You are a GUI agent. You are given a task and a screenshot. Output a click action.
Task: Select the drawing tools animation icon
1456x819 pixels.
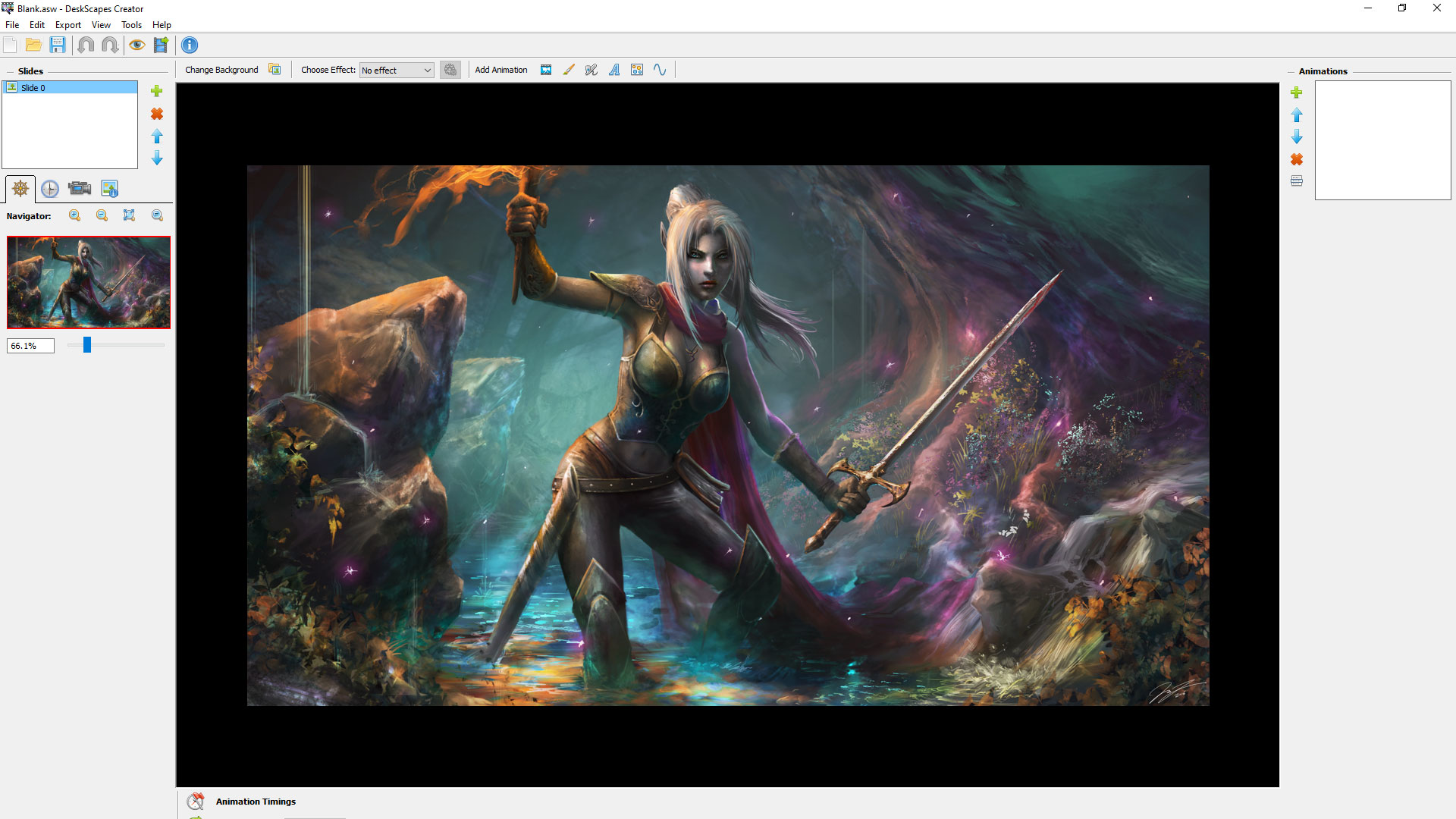click(591, 70)
